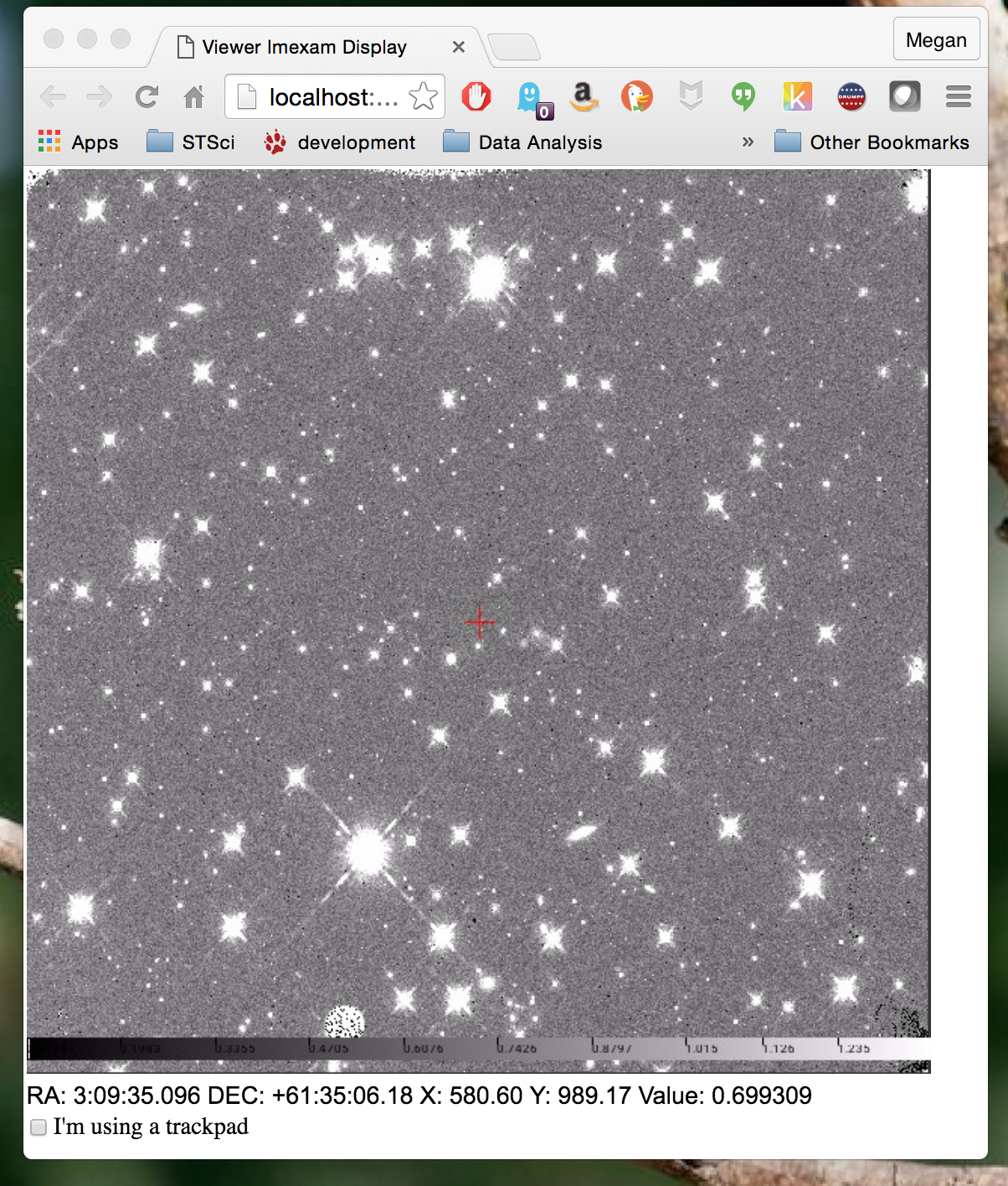This screenshot has width=1008, height=1186.
Task: Click the grayscale colorbar below the image
Action: pos(479,1048)
